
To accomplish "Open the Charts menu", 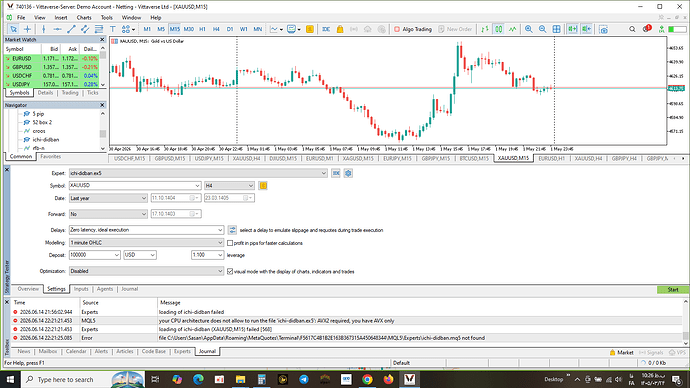I will (x=84, y=18).
